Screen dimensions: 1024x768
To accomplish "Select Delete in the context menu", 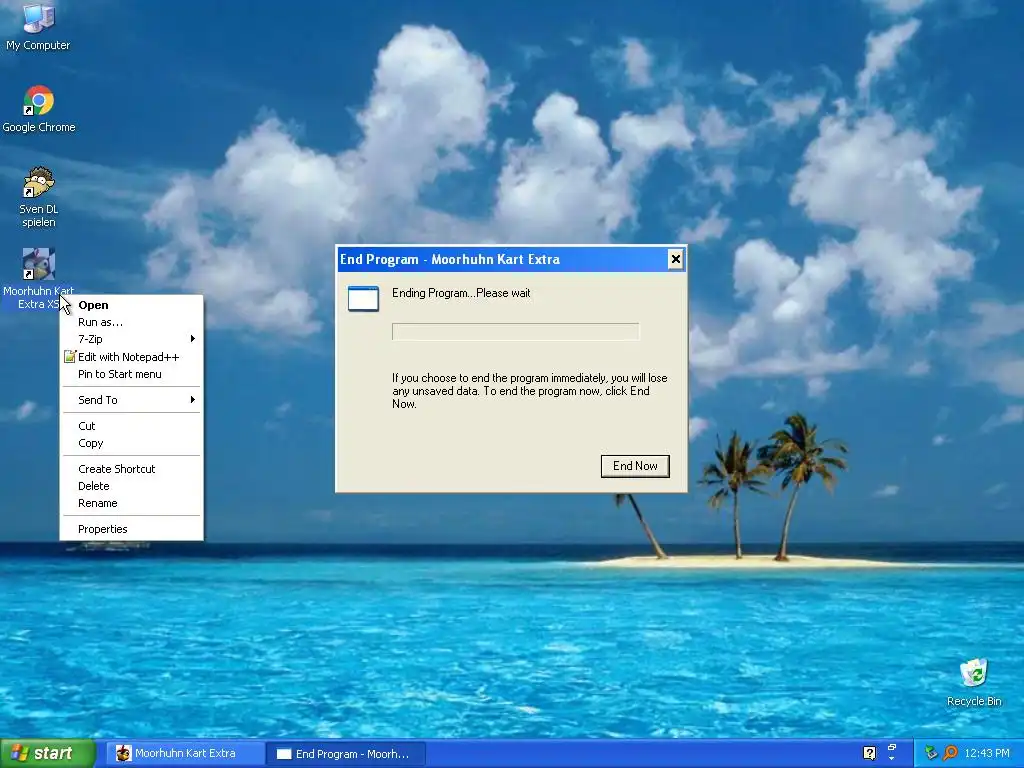I will [x=131, y=486].
